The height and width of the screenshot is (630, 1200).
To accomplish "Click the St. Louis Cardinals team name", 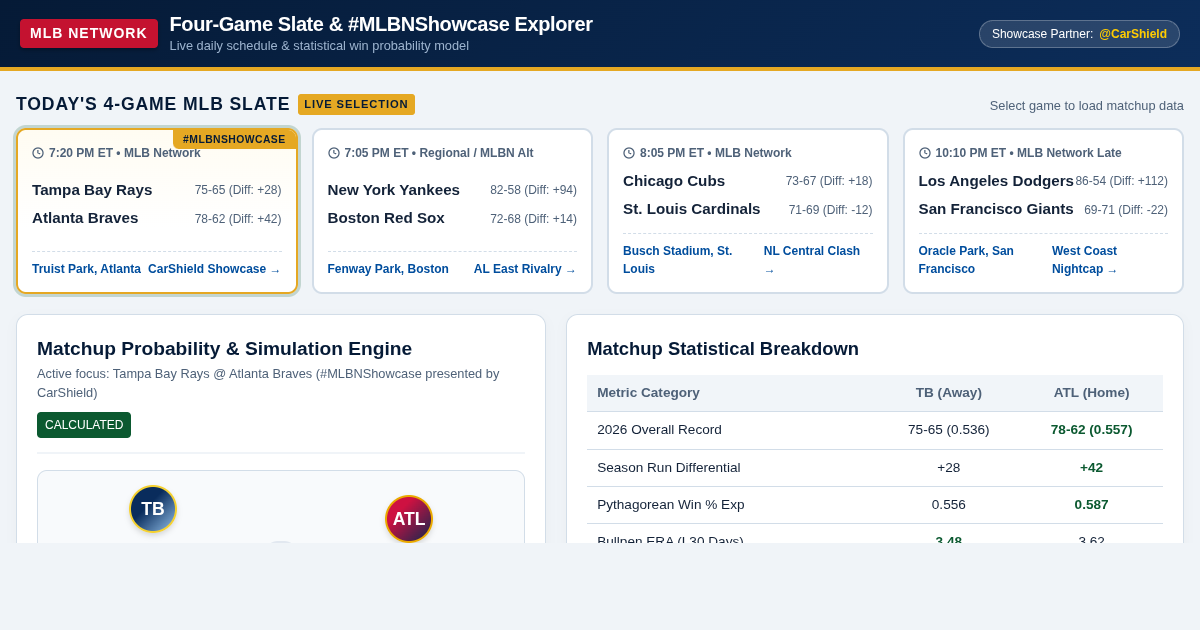I will pos(691,209).
